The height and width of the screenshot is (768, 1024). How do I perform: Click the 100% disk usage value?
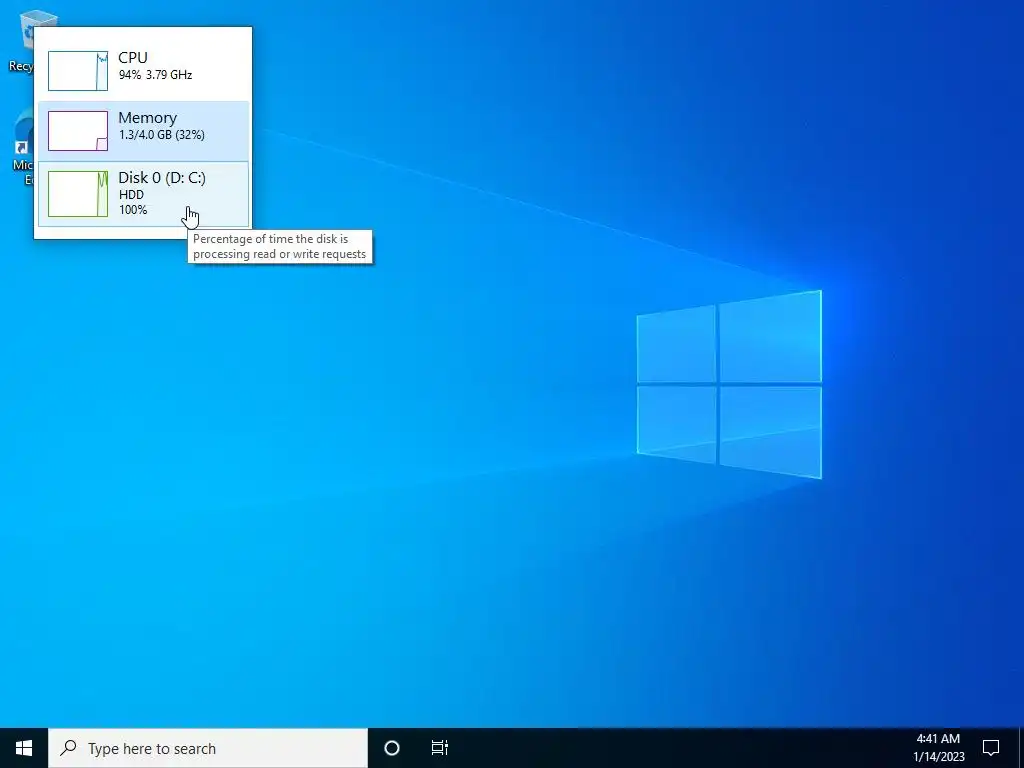133,210
